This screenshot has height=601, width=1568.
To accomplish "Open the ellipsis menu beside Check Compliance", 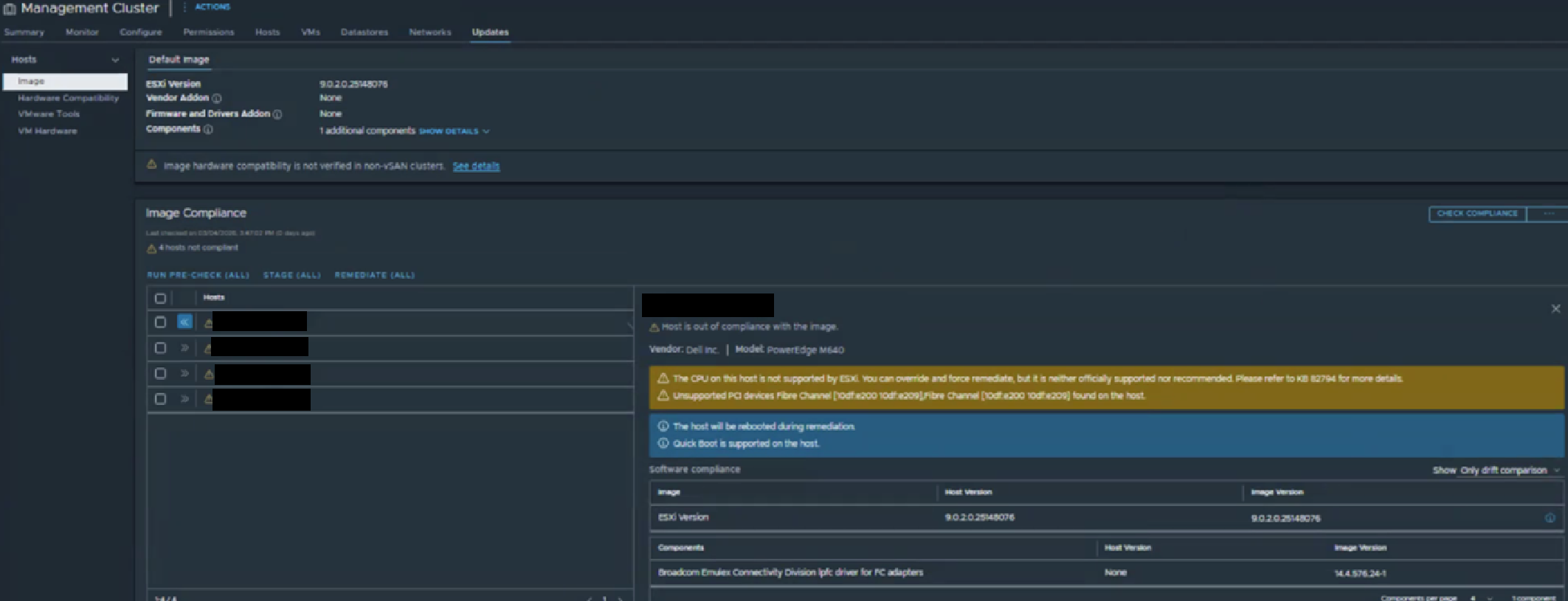I will [x=1548, y=214].
